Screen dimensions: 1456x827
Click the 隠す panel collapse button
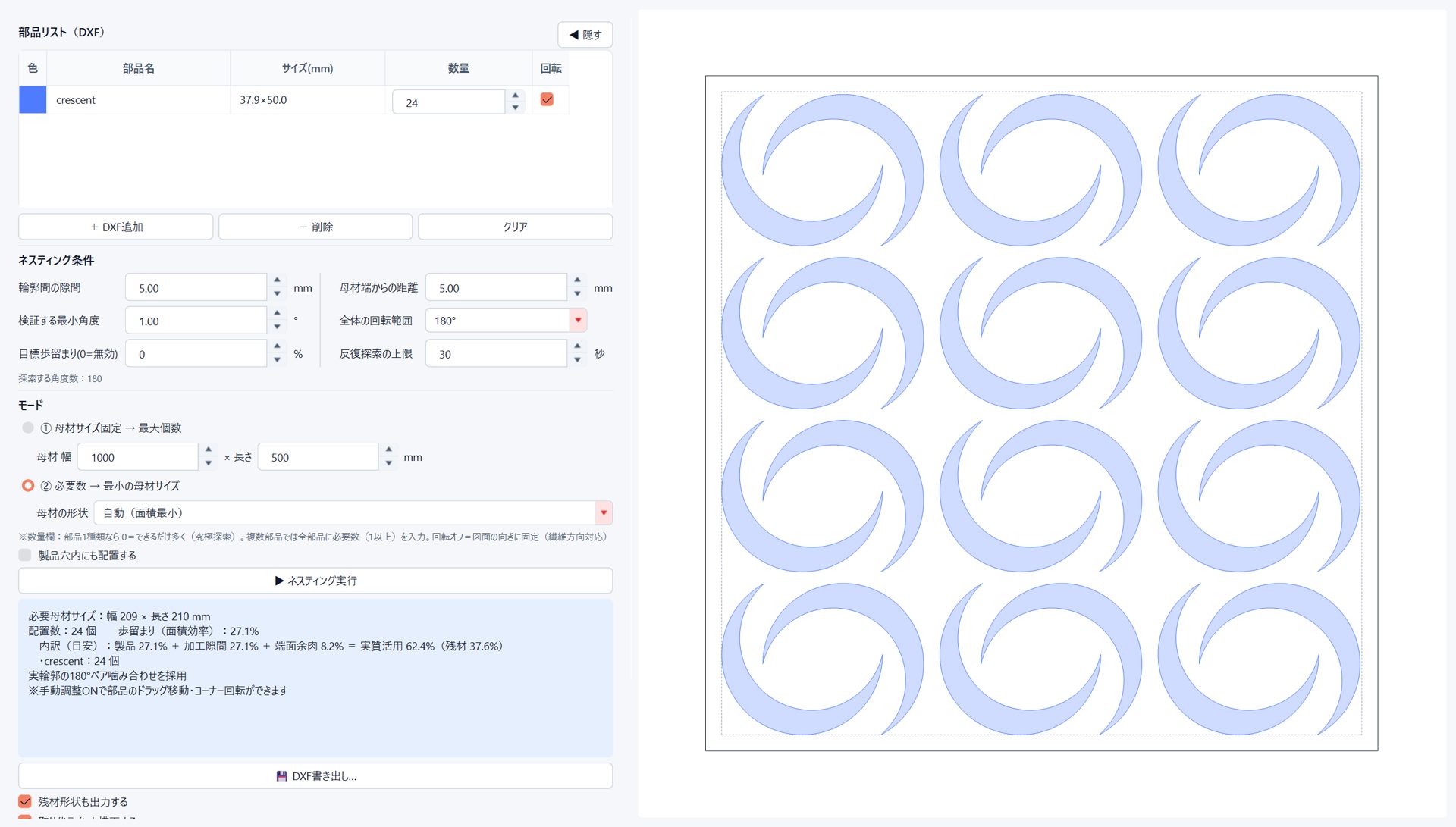[x=585, y=35]
